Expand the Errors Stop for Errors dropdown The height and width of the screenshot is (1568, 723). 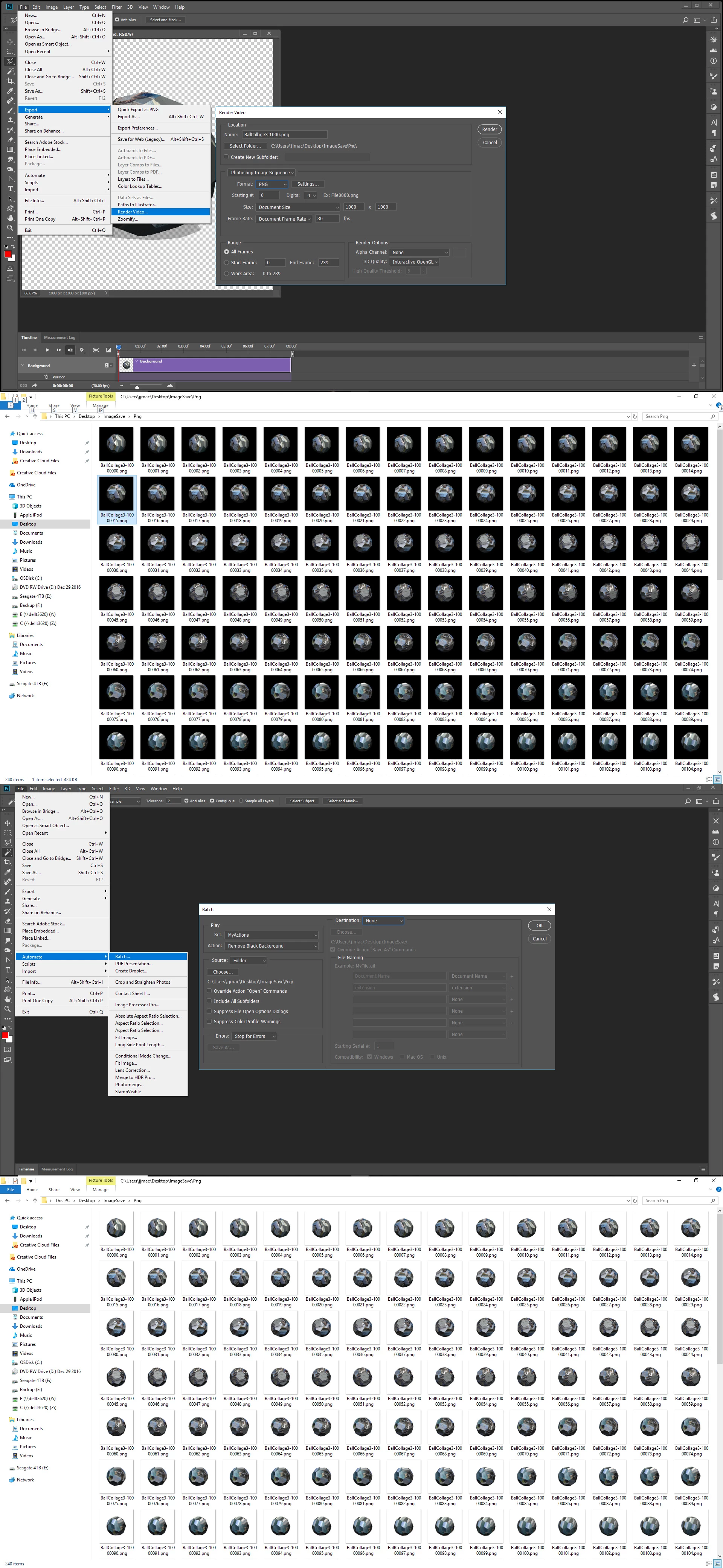(255, 1036)
